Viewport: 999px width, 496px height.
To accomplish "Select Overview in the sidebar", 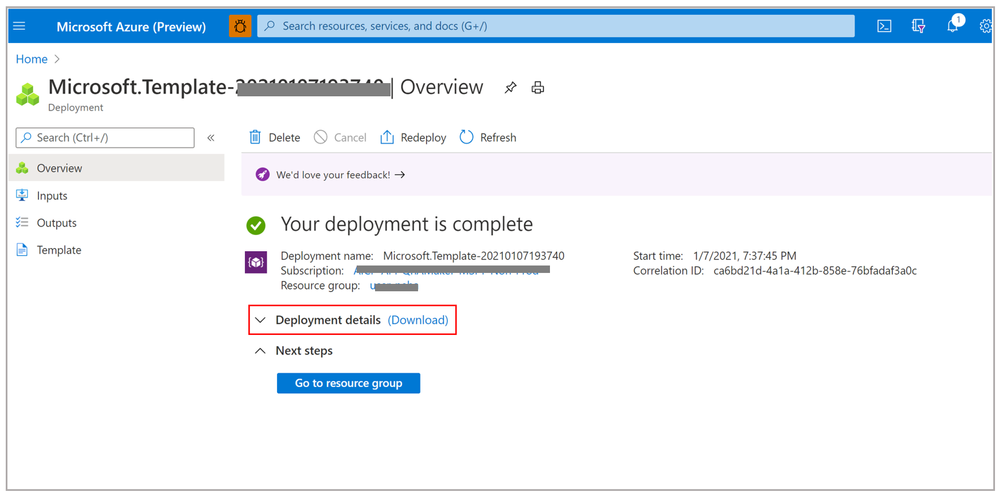I will tap(117, 168).
